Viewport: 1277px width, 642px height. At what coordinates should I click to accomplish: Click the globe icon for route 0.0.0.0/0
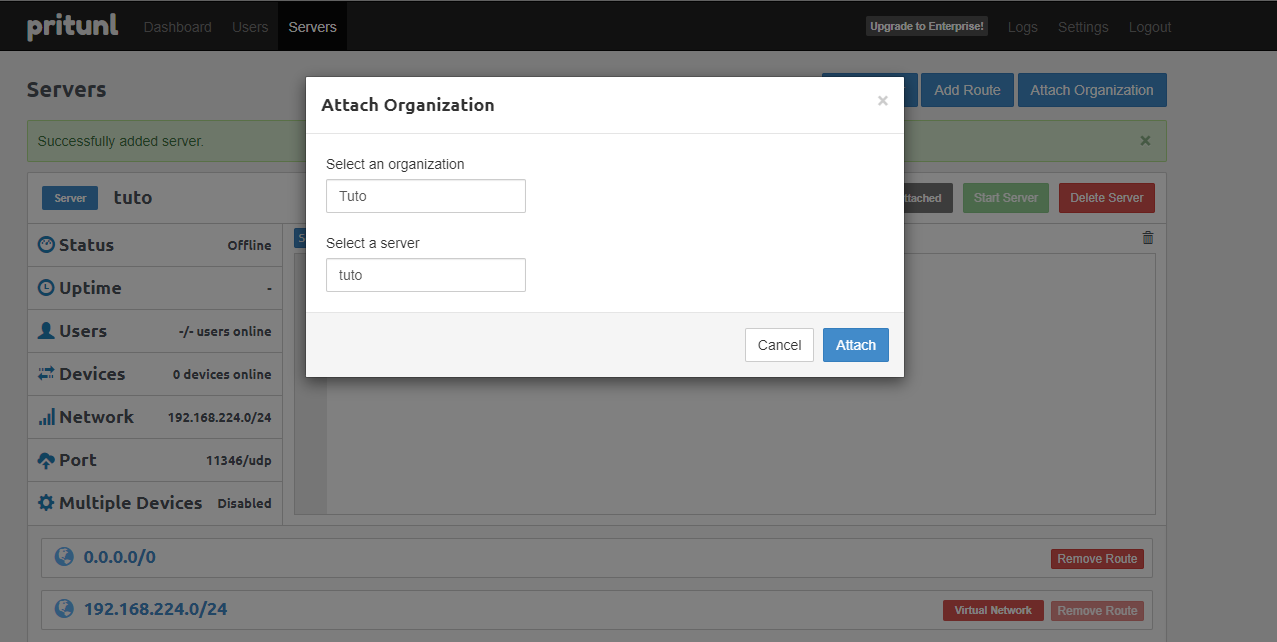pos(65,557)
